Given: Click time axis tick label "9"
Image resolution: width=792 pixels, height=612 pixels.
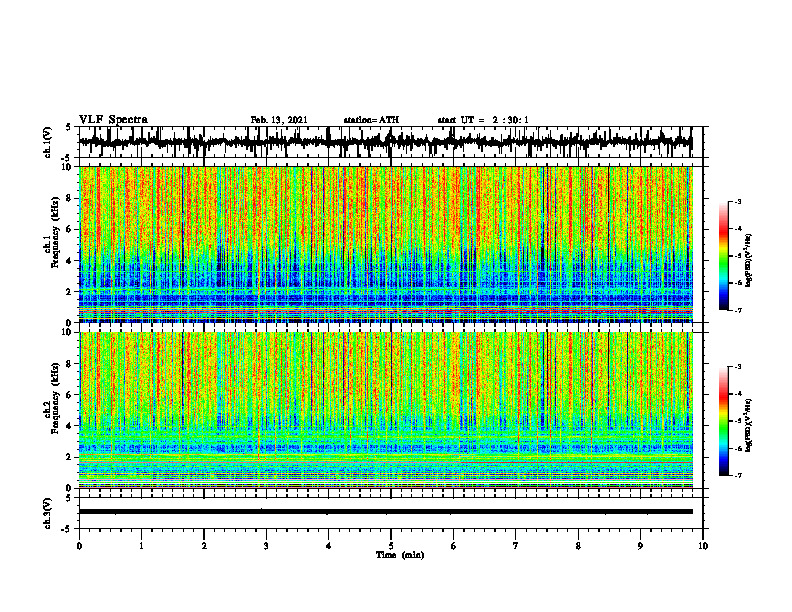Looking at the screenshot, I should coord(640,546).
